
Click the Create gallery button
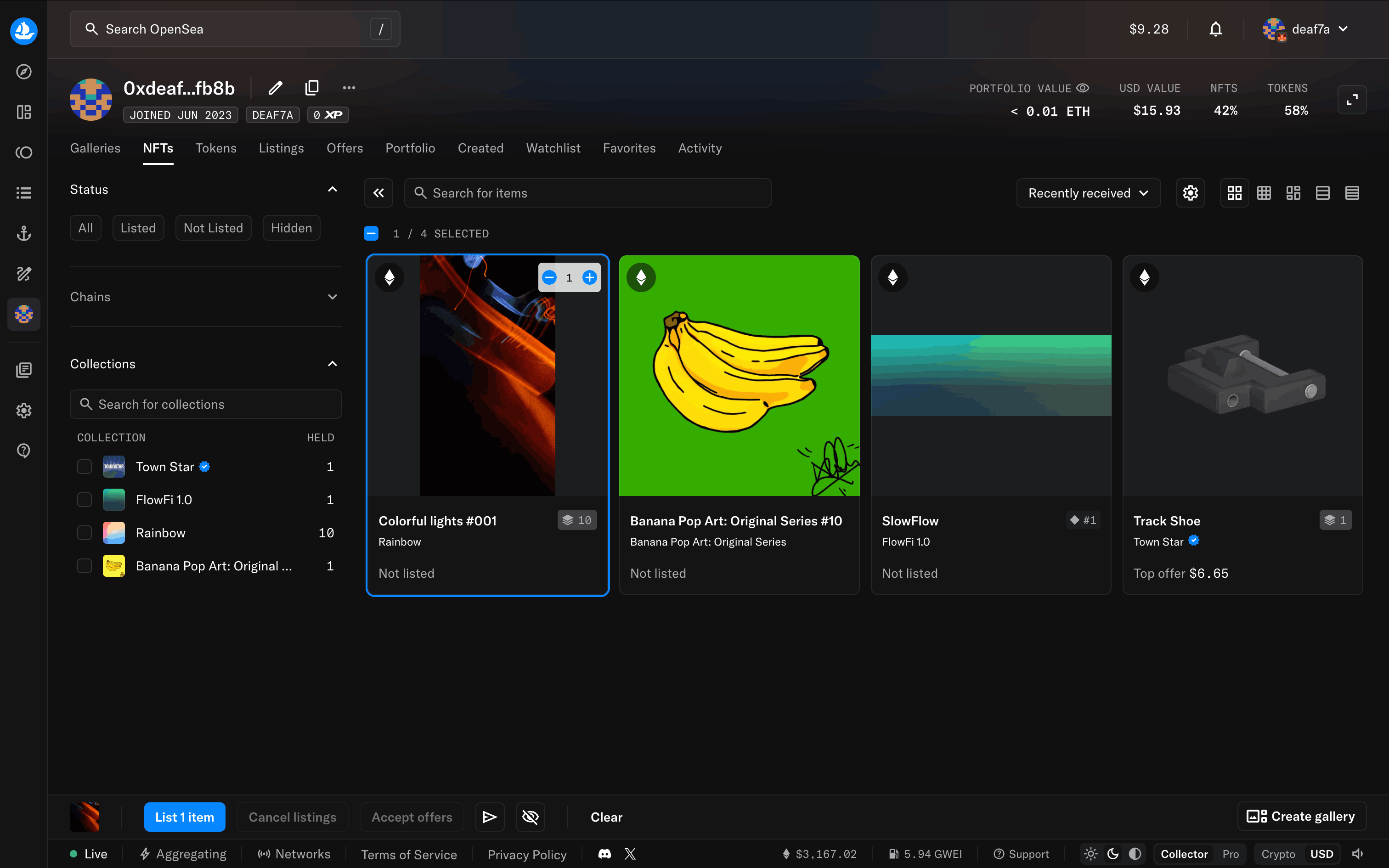1301,817
